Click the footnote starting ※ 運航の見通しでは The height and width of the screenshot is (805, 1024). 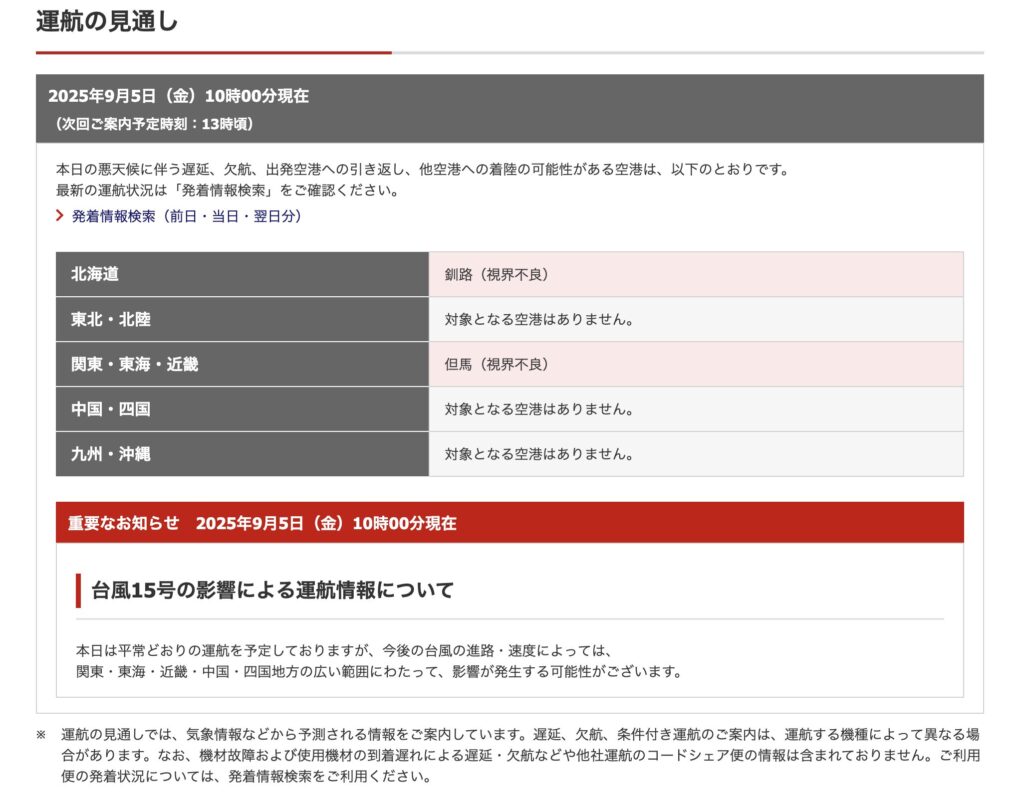tap(508, 755)
